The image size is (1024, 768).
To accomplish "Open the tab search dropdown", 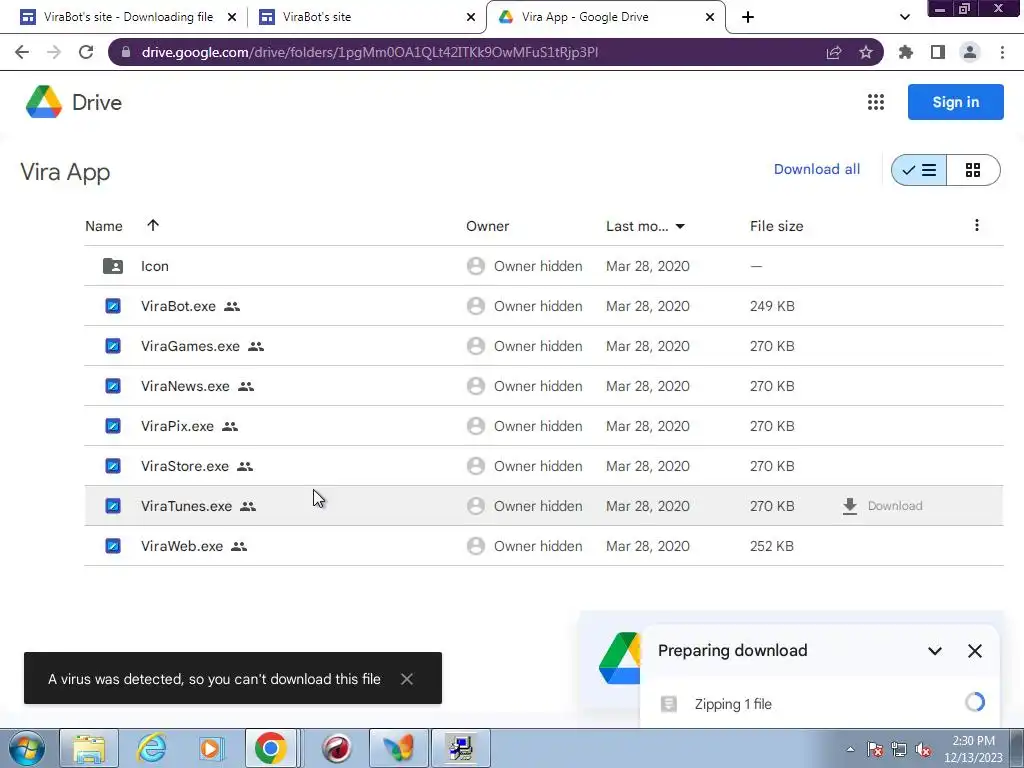I will click(x=904, y=17).
